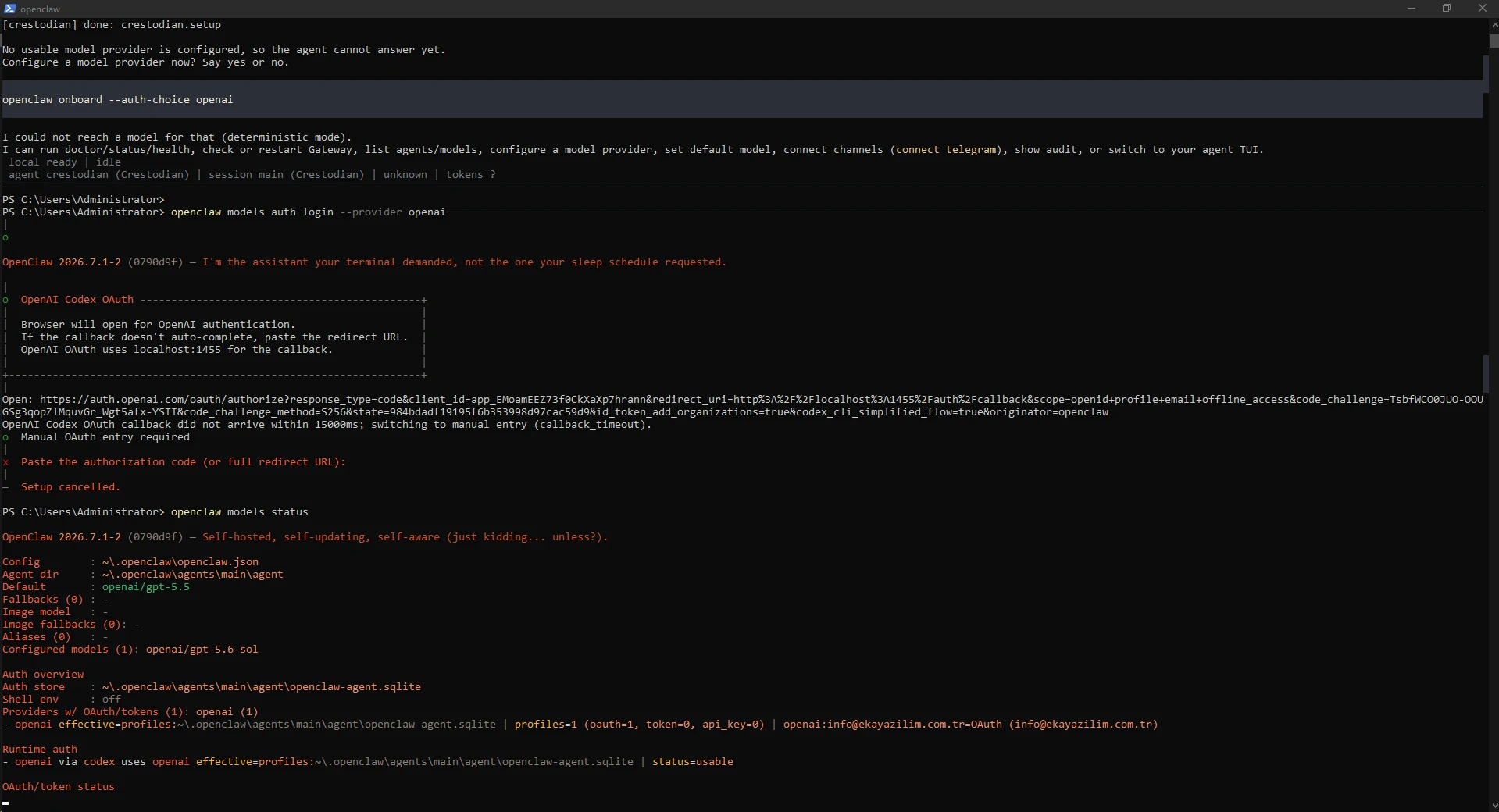Restore down the openclaw terminal window
The height and width of the screenshot is (812, 1499).
pos(1446,9)
